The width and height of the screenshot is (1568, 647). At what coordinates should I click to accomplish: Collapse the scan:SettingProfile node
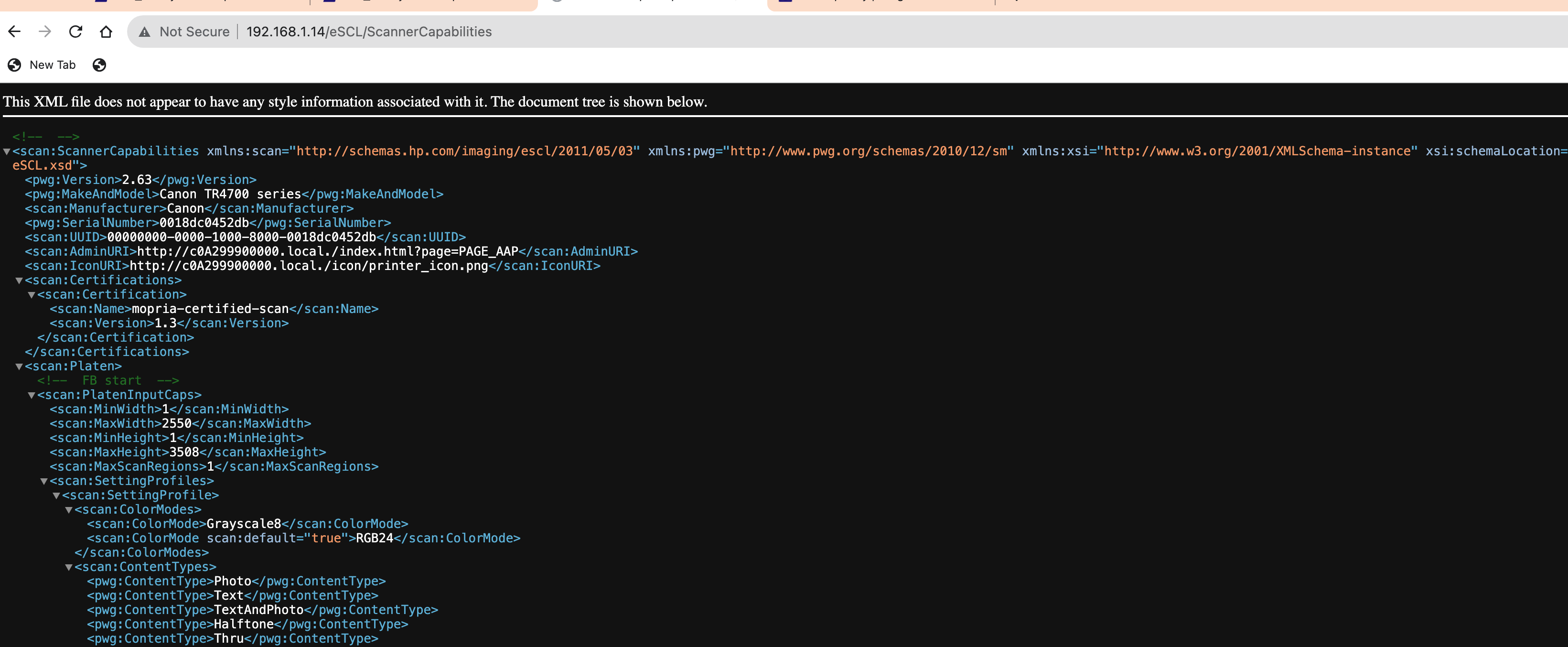(x=56, y=496)
